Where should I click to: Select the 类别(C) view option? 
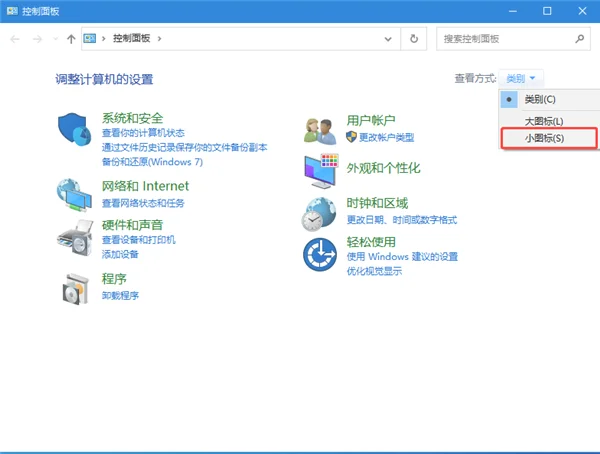point(540,99)
